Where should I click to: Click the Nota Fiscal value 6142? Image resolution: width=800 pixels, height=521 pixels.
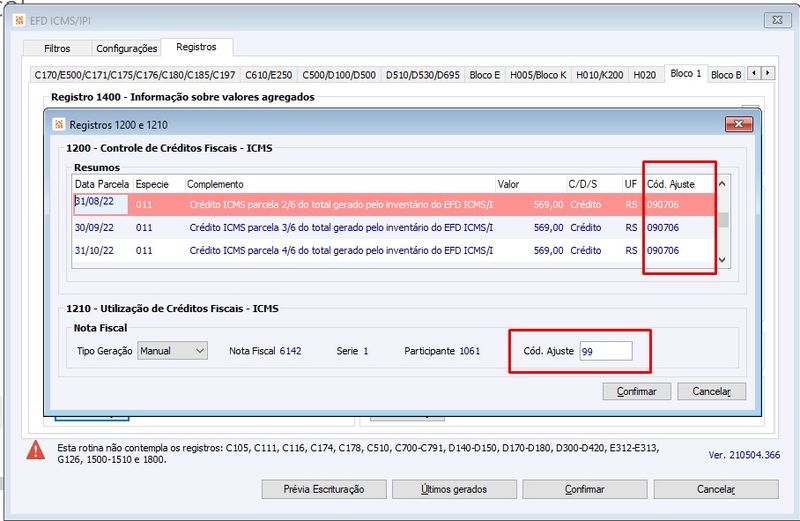pos(290,351)
